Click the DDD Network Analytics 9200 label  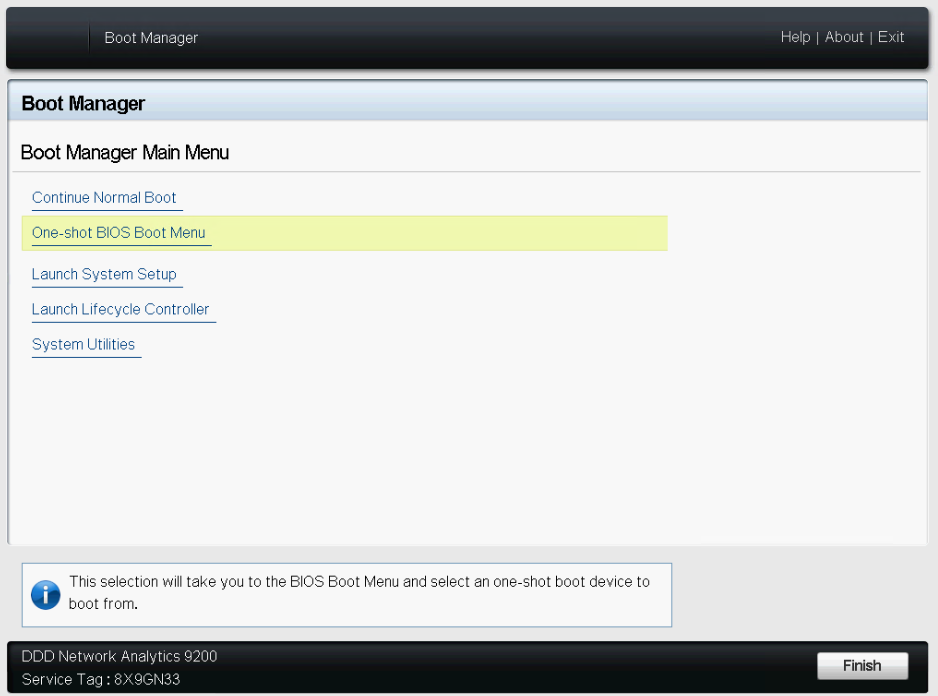click(x=119, y=657)
